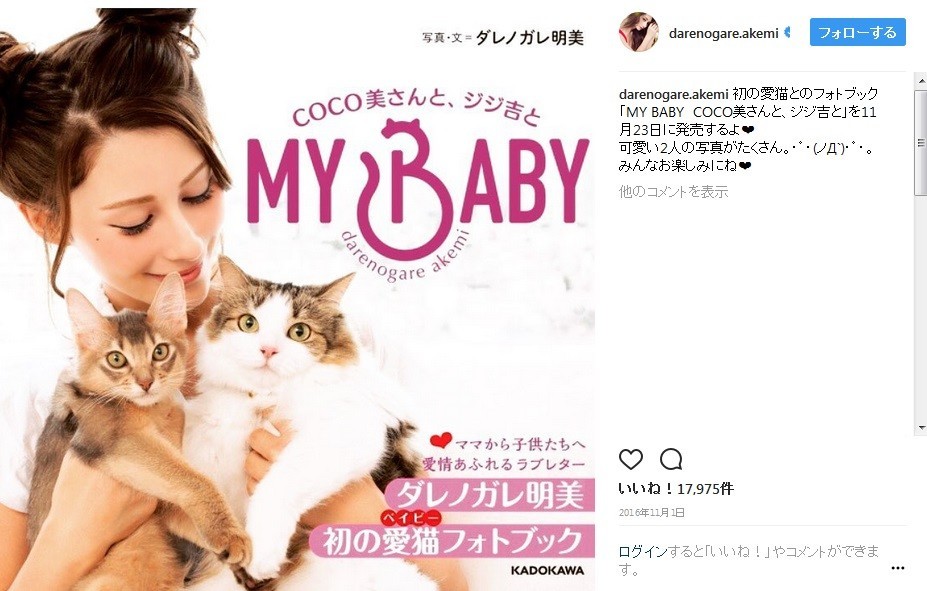Image resolution: width=927 pixels, height=591 pixels.
Task: Click darenogare.akemi name in the caption
Action: pyautogui.click(x=673, y=94)
